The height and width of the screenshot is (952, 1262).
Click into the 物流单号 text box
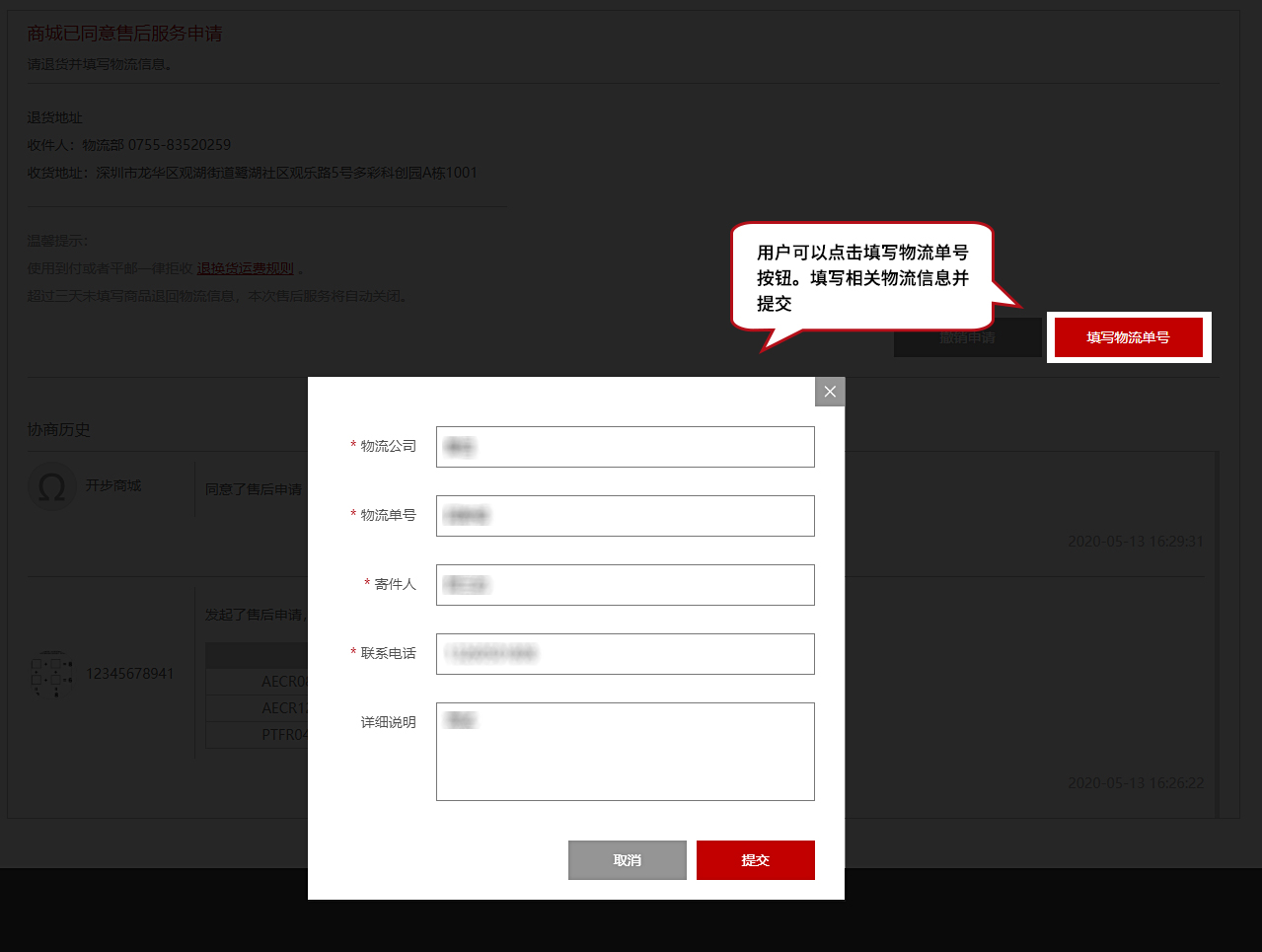625,516
